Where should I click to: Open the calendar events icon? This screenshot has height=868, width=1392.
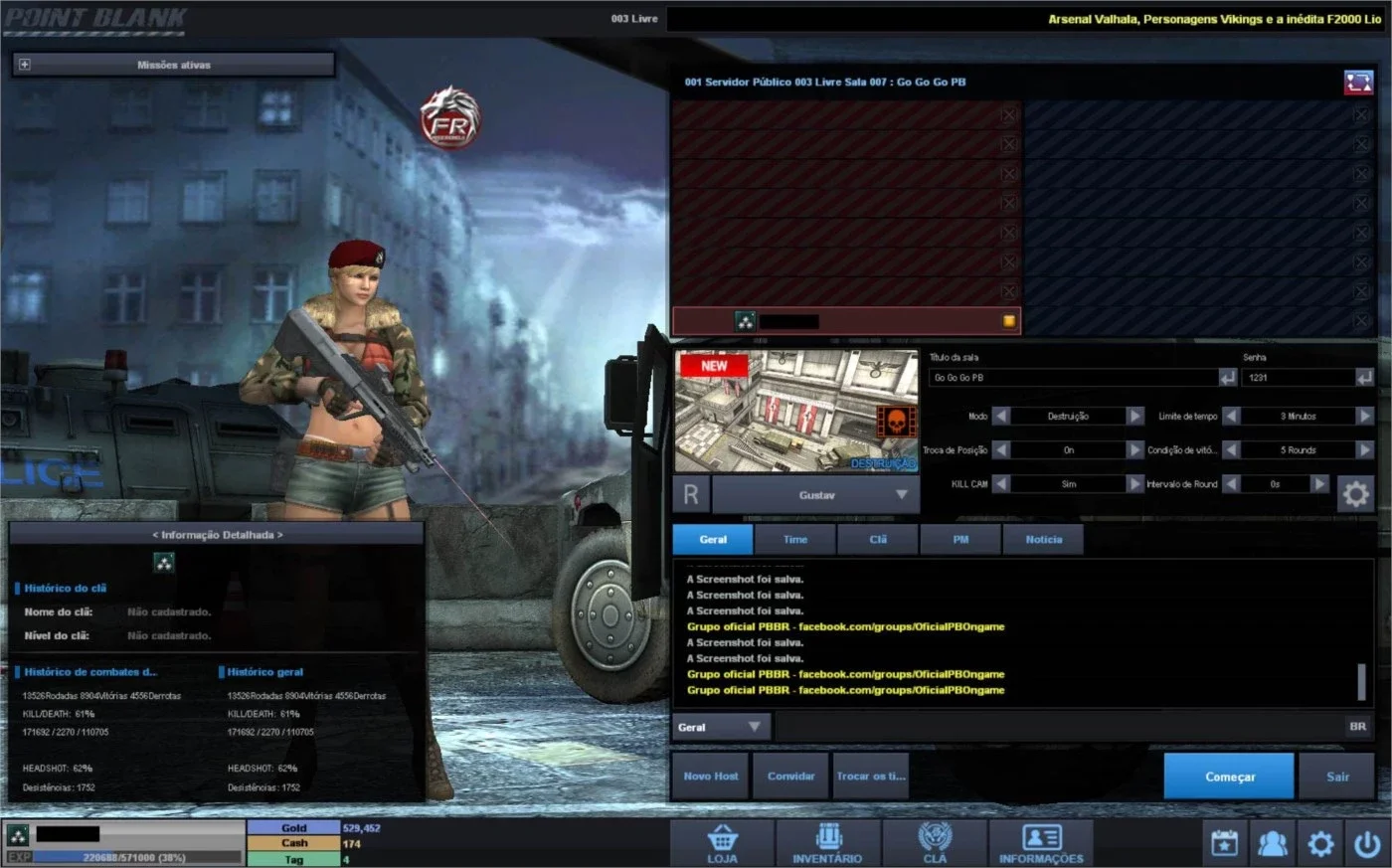click(x=1225, y=844)
